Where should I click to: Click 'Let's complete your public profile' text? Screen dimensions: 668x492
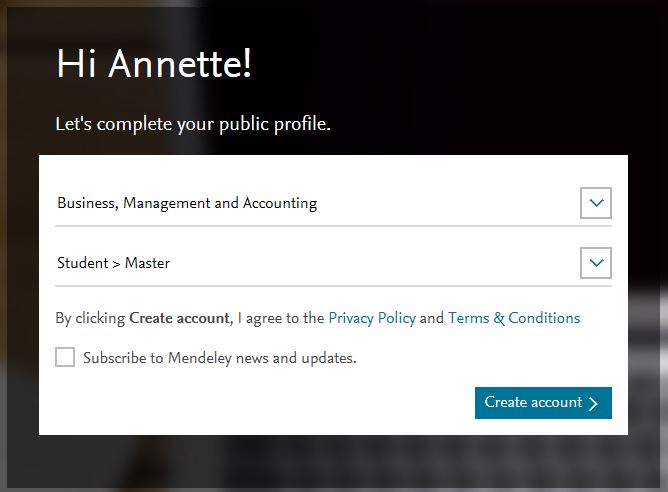pyautogui.click(x=192, y=125)
